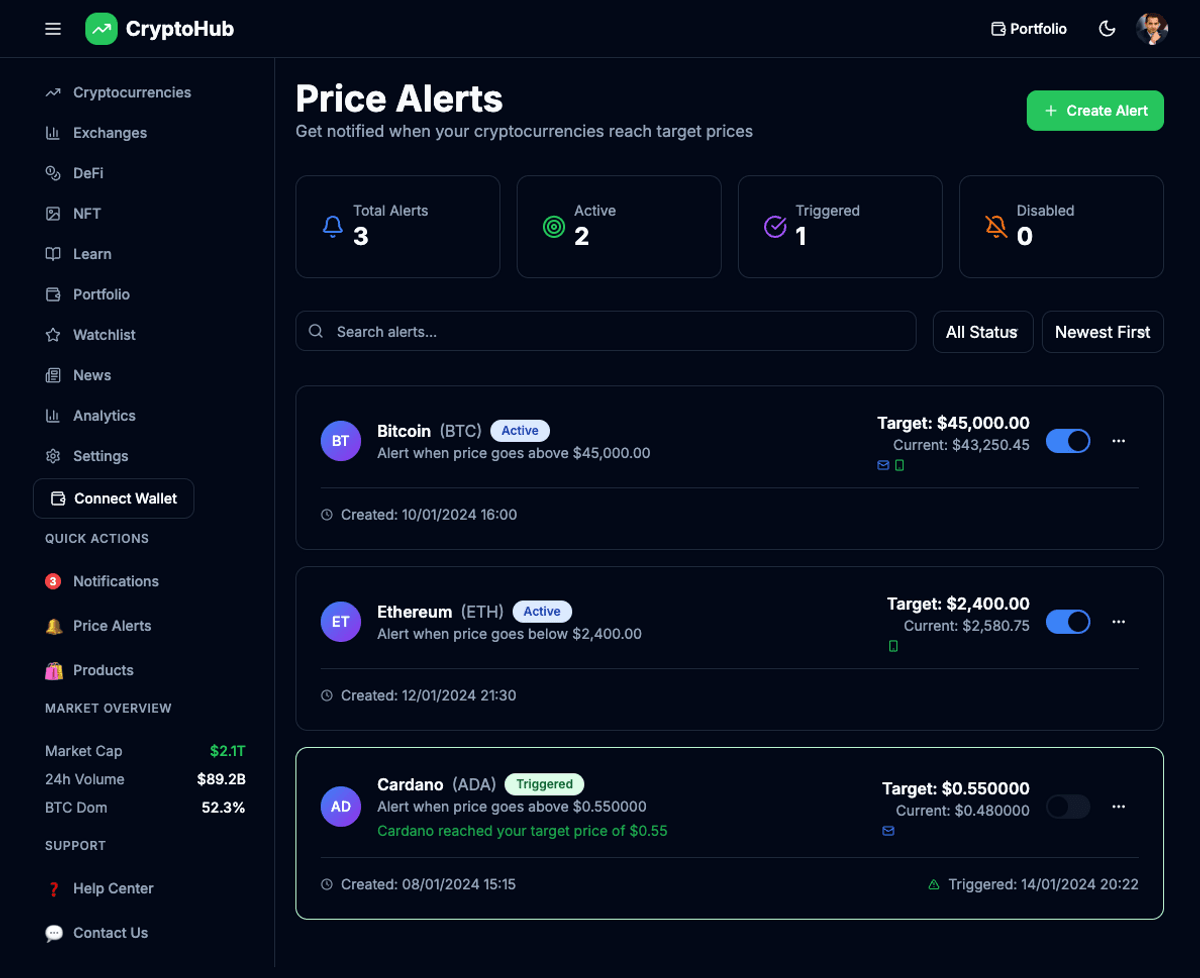
Task: Click the CryptoHub logo icon
Action: (x=101, y=29)
